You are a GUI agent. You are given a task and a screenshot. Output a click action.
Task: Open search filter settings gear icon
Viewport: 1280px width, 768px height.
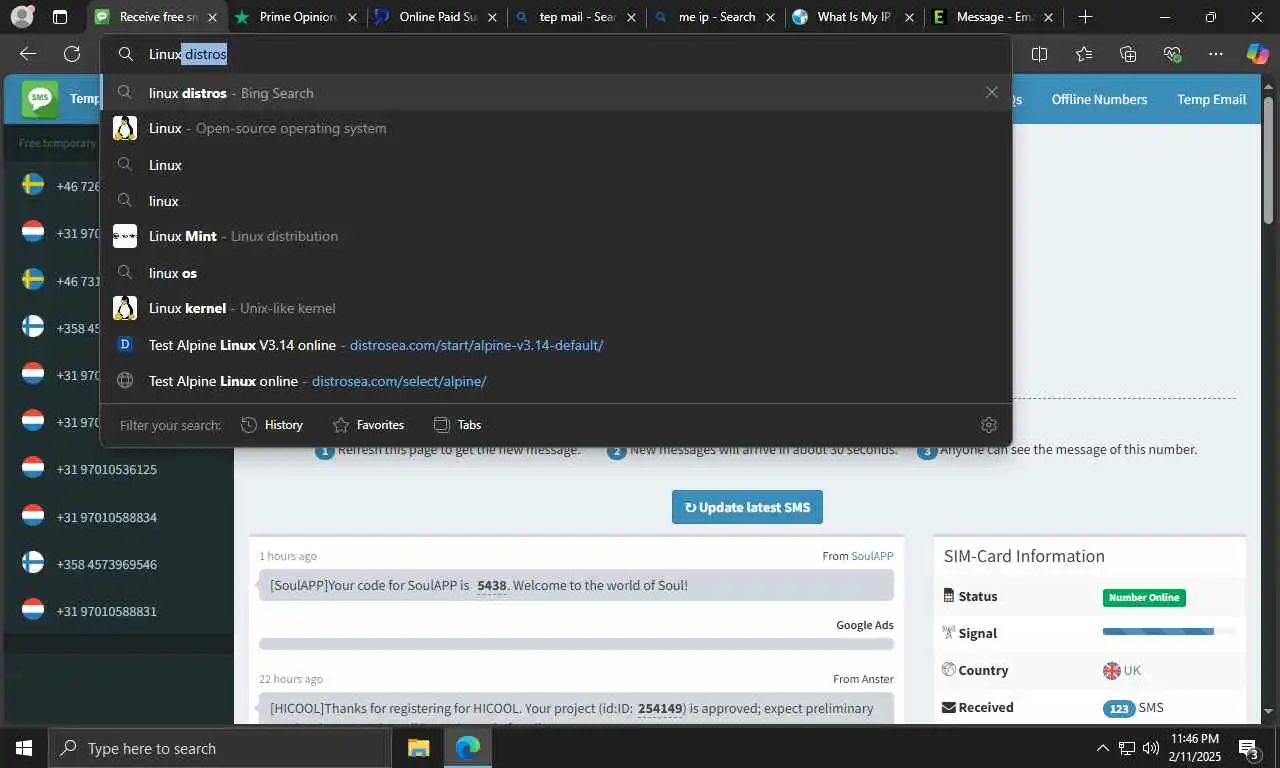(989, 425)
